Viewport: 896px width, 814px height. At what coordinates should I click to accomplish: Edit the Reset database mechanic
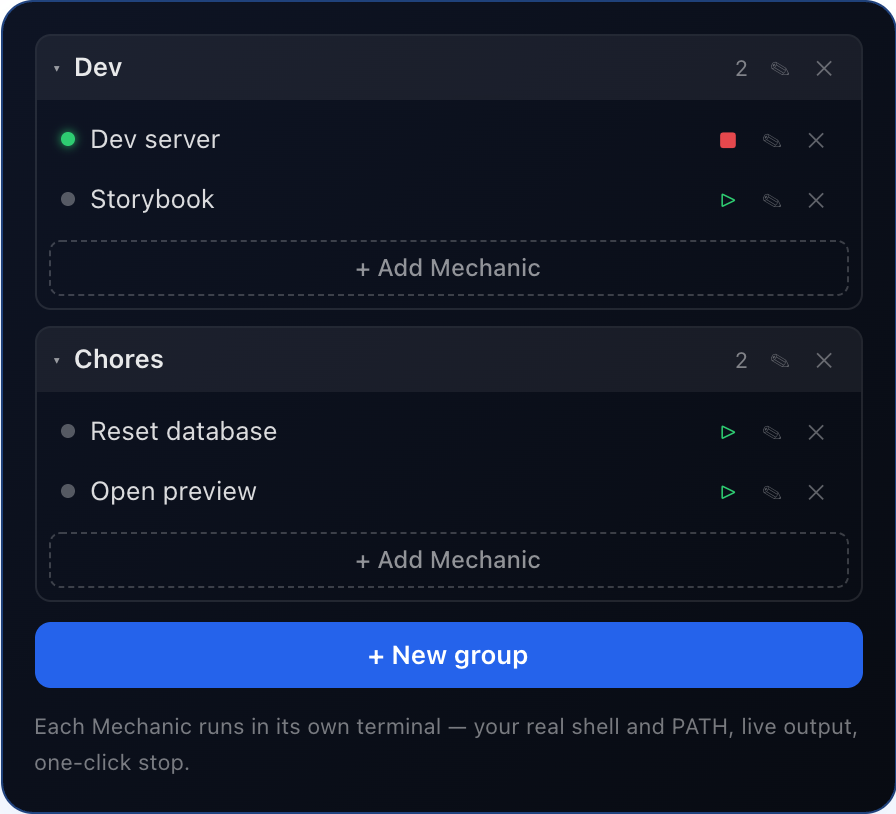772,432
